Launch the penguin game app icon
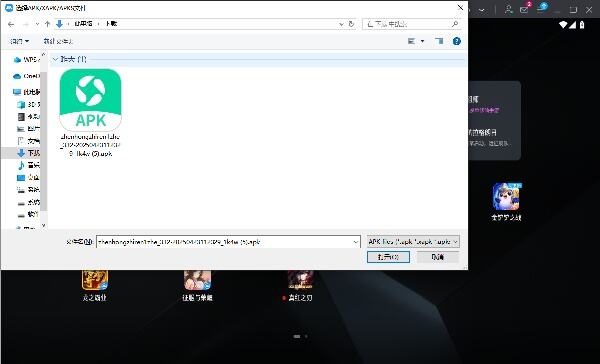Image resolution: width=600 pixels, height=364 pixels. (506, 196)
